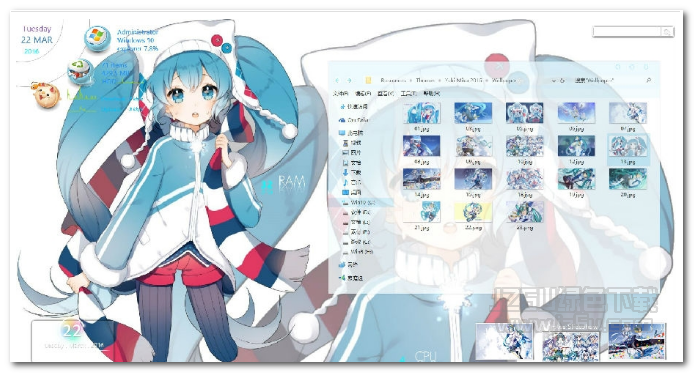The width and height of the screenshot is (694, 373).
Task: Click the Explorer search Wallpaper field
Action: coord(613,81)
